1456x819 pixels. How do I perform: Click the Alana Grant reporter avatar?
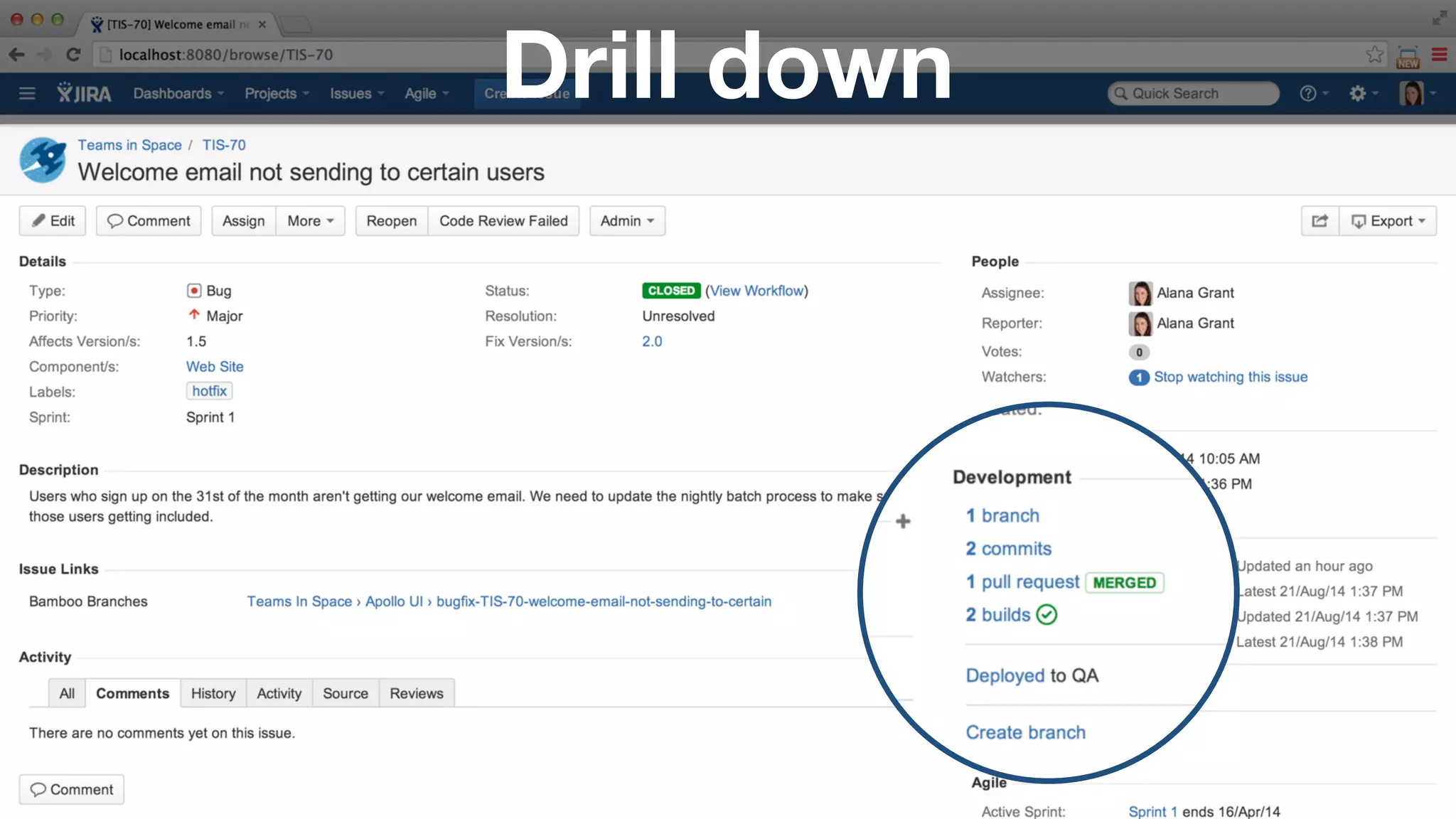tap(1140, 323)
